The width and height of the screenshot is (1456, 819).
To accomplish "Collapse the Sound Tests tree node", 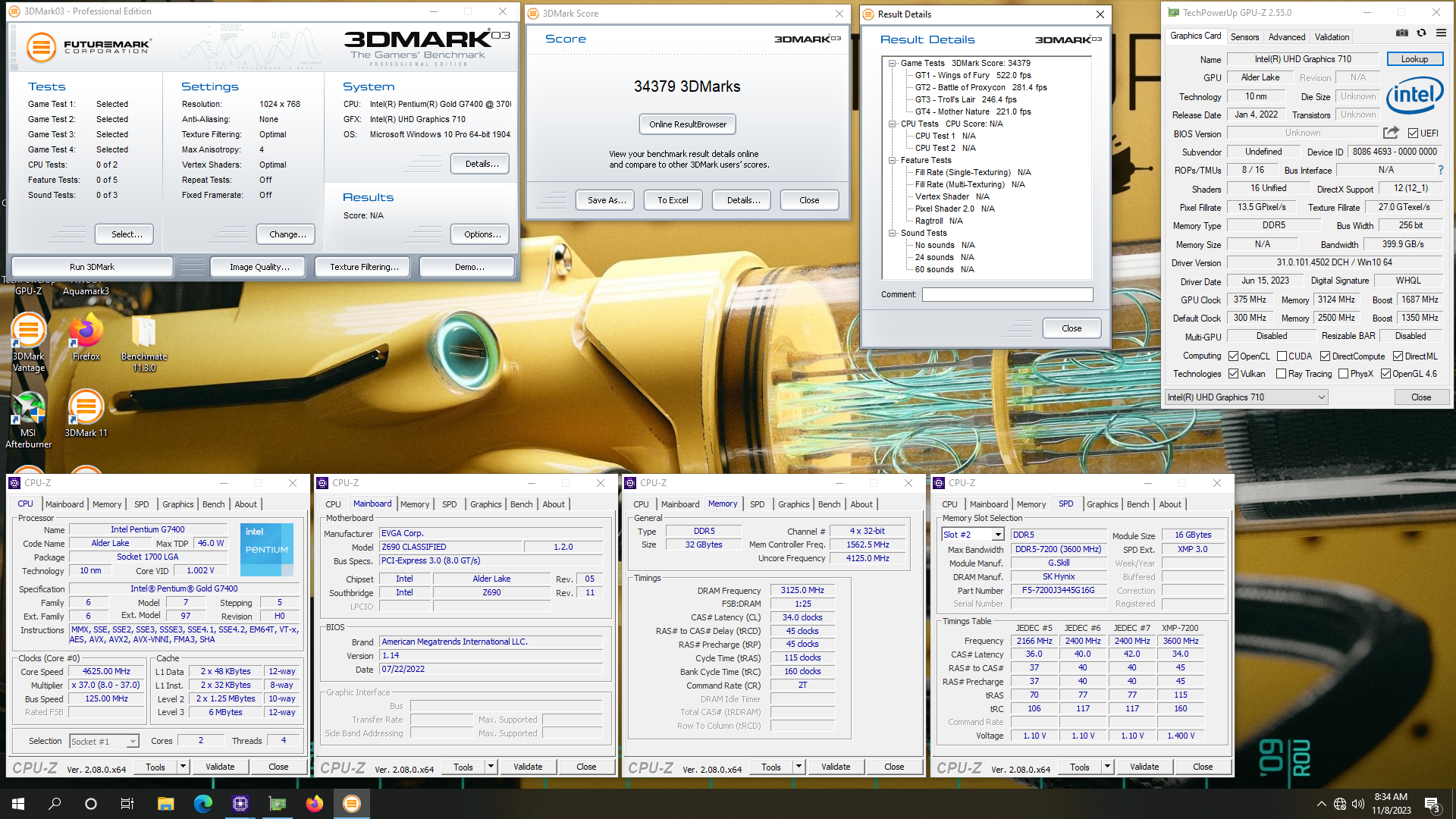I will [893, 234].
